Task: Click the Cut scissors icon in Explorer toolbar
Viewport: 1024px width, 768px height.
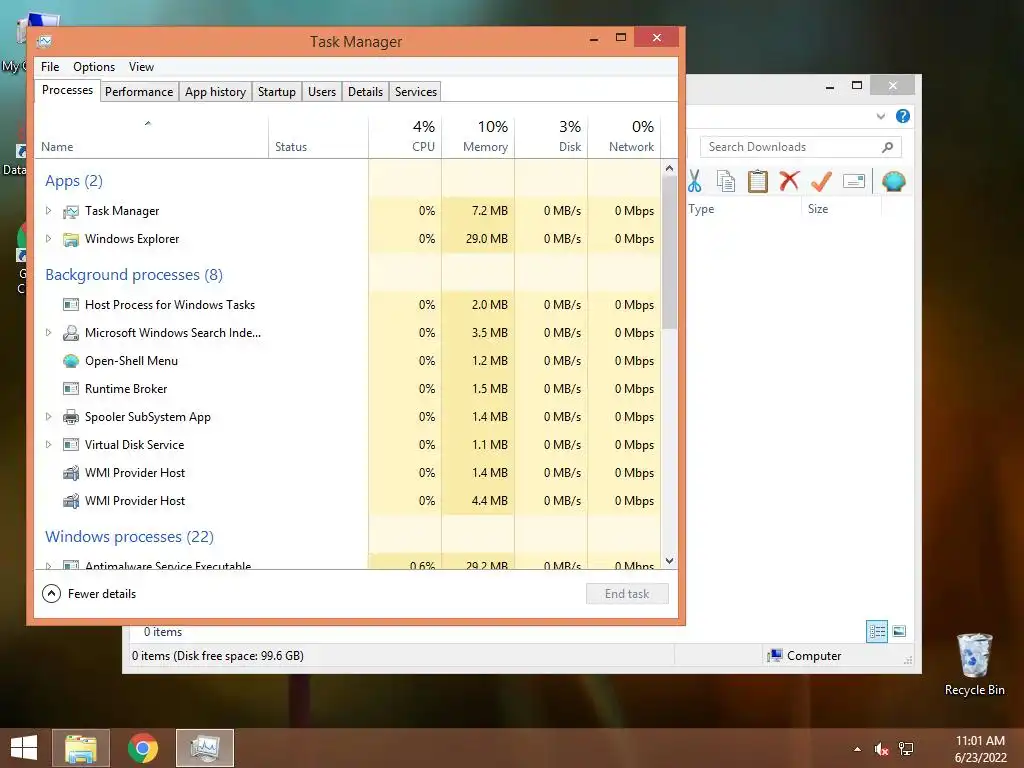Action: click(x=695, y=181)
